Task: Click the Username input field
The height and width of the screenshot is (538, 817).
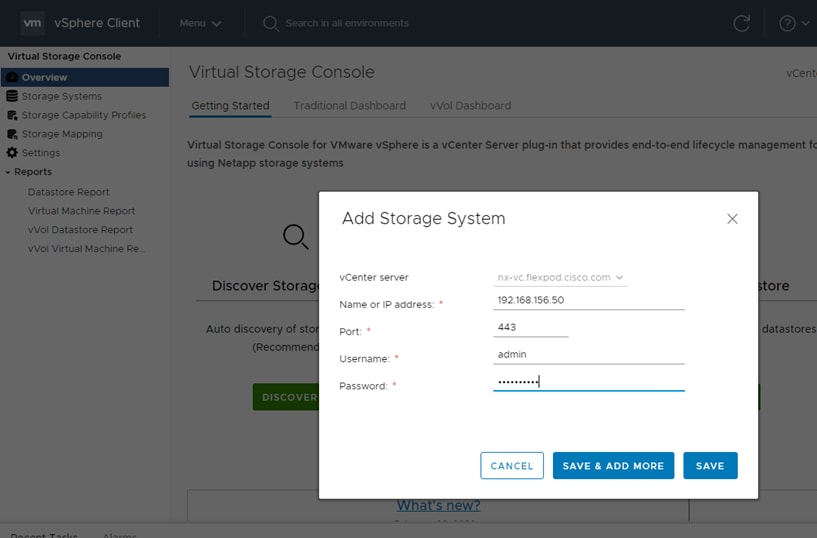Action: (589, 355)
